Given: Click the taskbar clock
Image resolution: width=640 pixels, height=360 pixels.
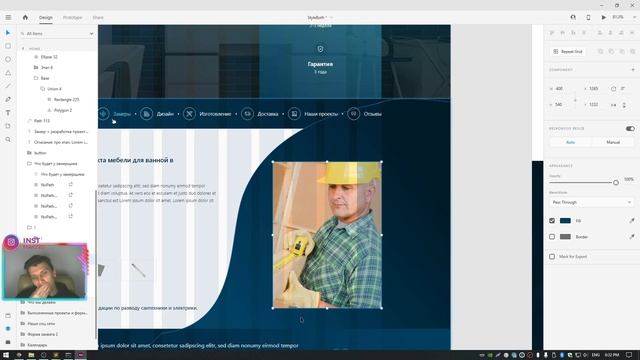Looking at the screenshot, I should 612,355.
